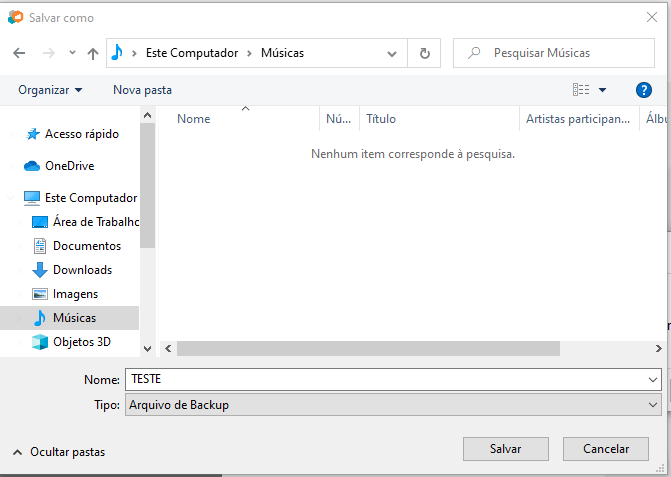The width and height of the screenshot is (671, 477).
Task: Expand the Nome filename history dropdown
Action: coord(653,380)
